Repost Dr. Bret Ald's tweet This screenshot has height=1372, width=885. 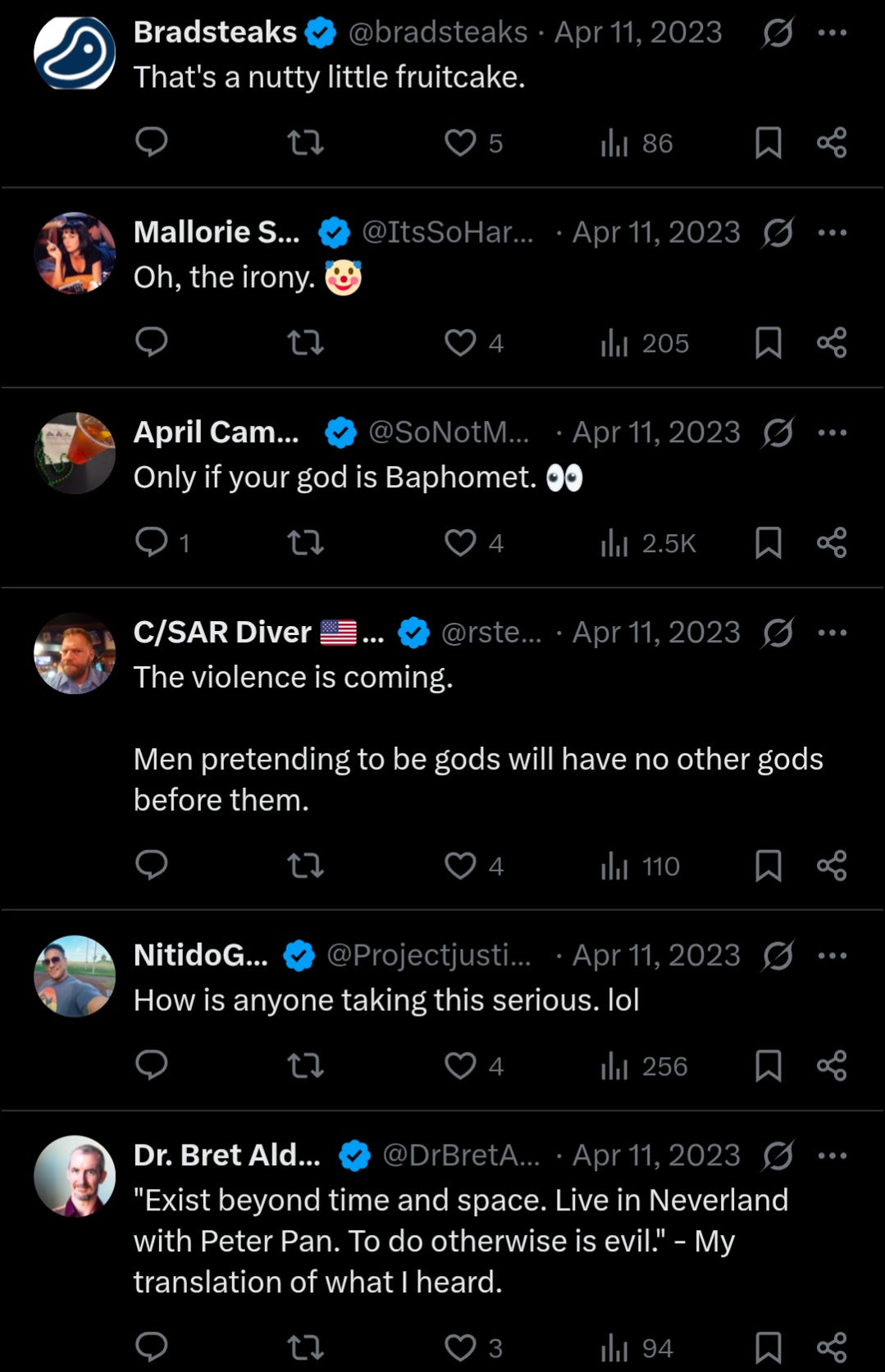pyautogui.click(x=305, y=1347)
